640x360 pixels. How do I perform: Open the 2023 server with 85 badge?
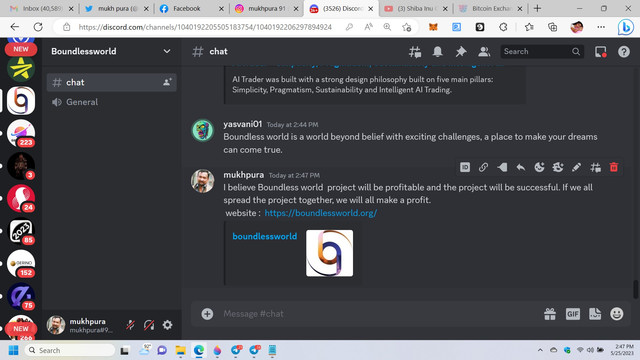[21, 231]
